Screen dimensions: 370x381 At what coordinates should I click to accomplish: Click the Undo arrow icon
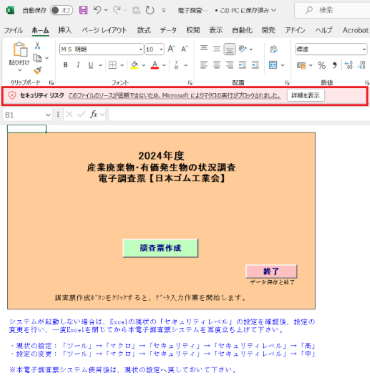click(x=97, y=10)
